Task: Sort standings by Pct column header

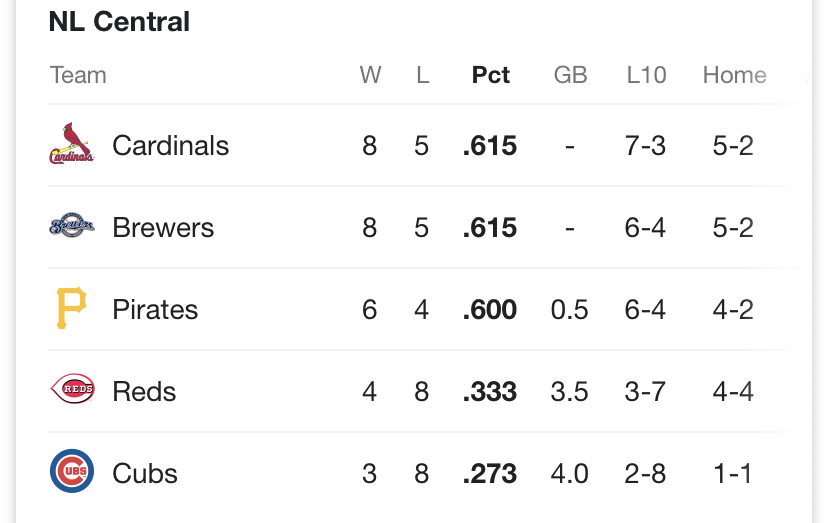Action: (x=491, y=75)
